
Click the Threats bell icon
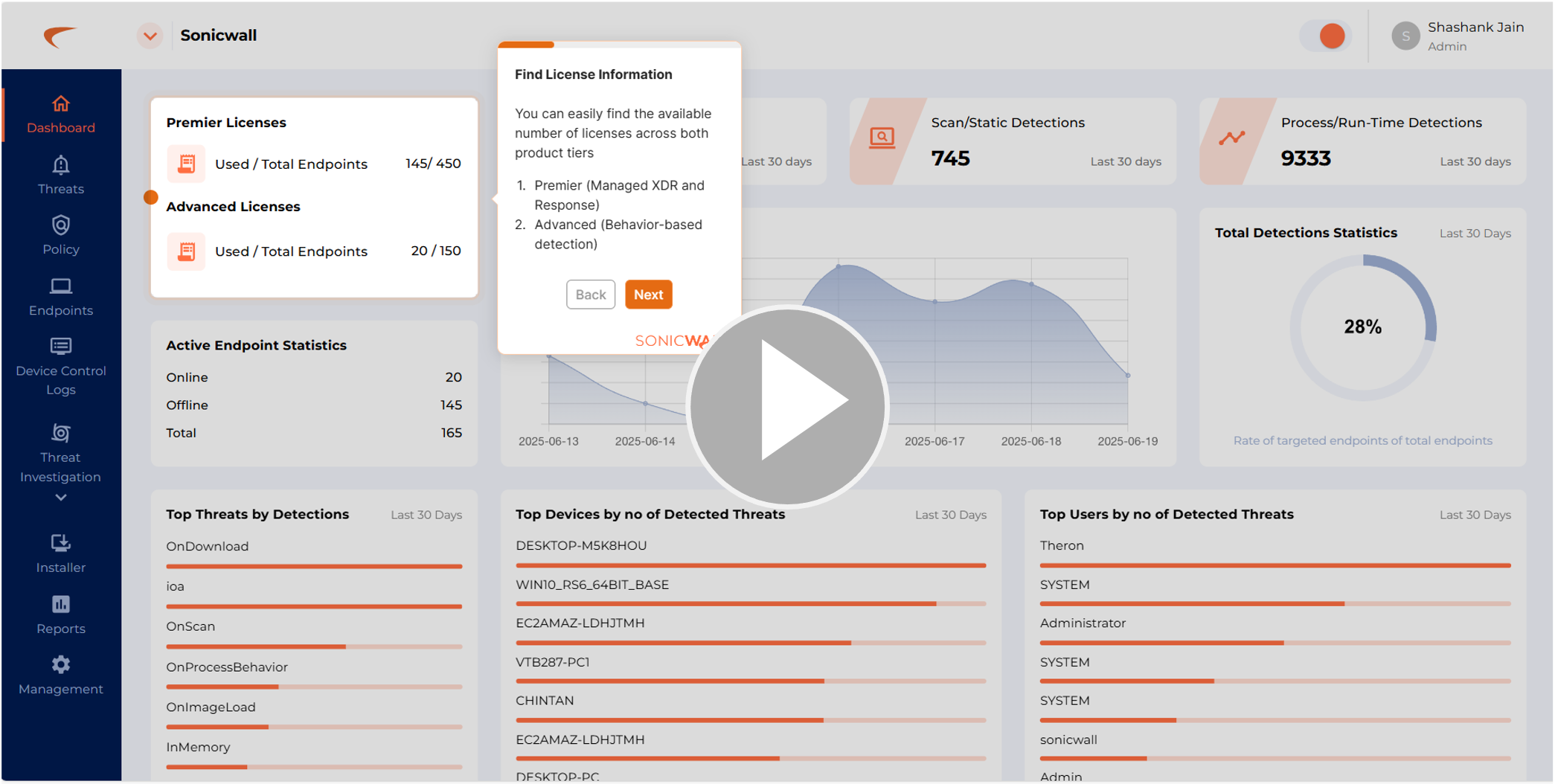[x=61, y=164]
